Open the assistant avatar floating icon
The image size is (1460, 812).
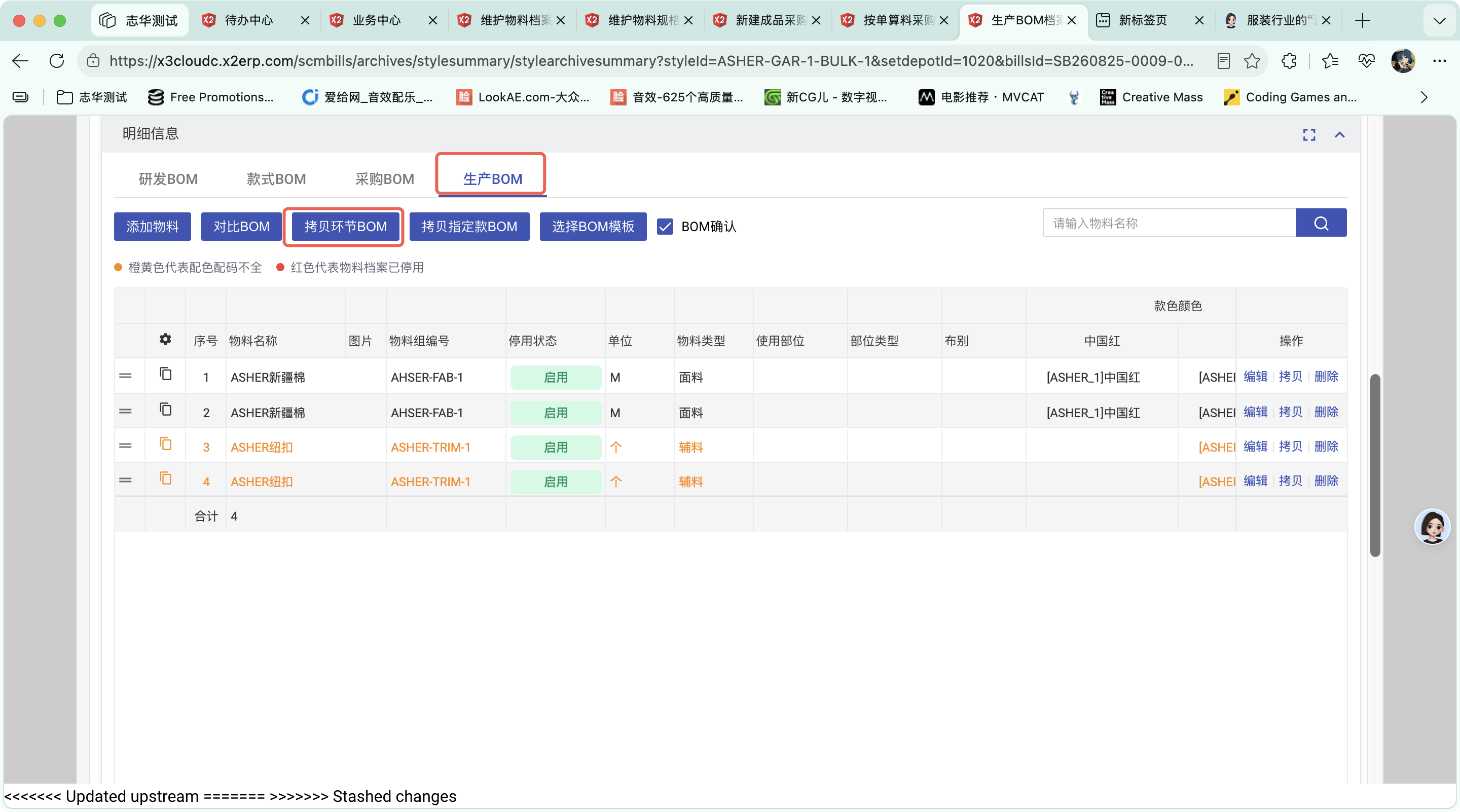click(x=1432, y=527)
